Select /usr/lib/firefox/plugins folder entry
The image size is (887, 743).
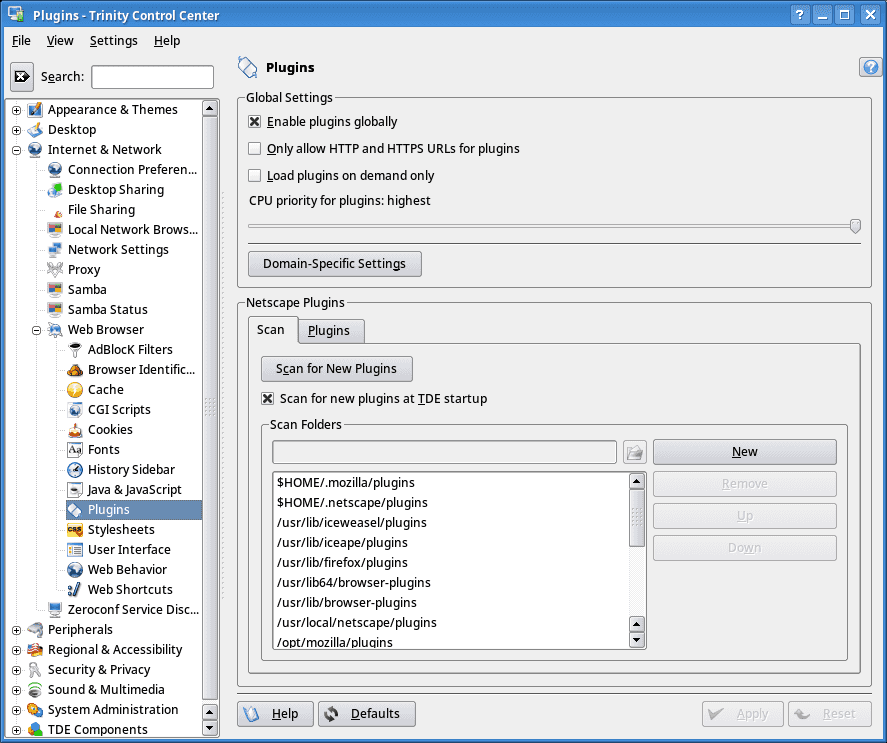tap(450, 562)
